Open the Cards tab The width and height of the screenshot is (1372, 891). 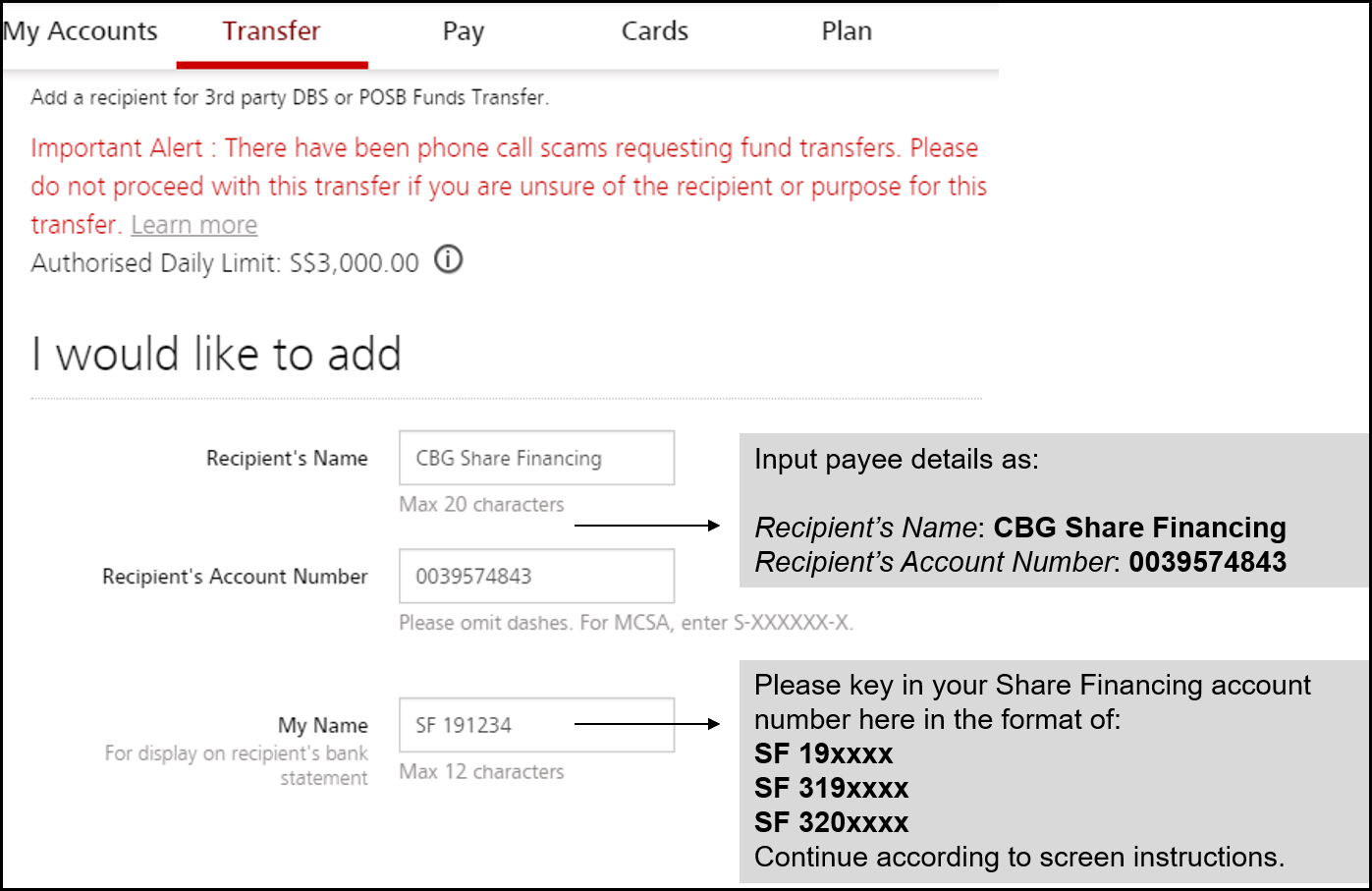(x=655, y=31)
